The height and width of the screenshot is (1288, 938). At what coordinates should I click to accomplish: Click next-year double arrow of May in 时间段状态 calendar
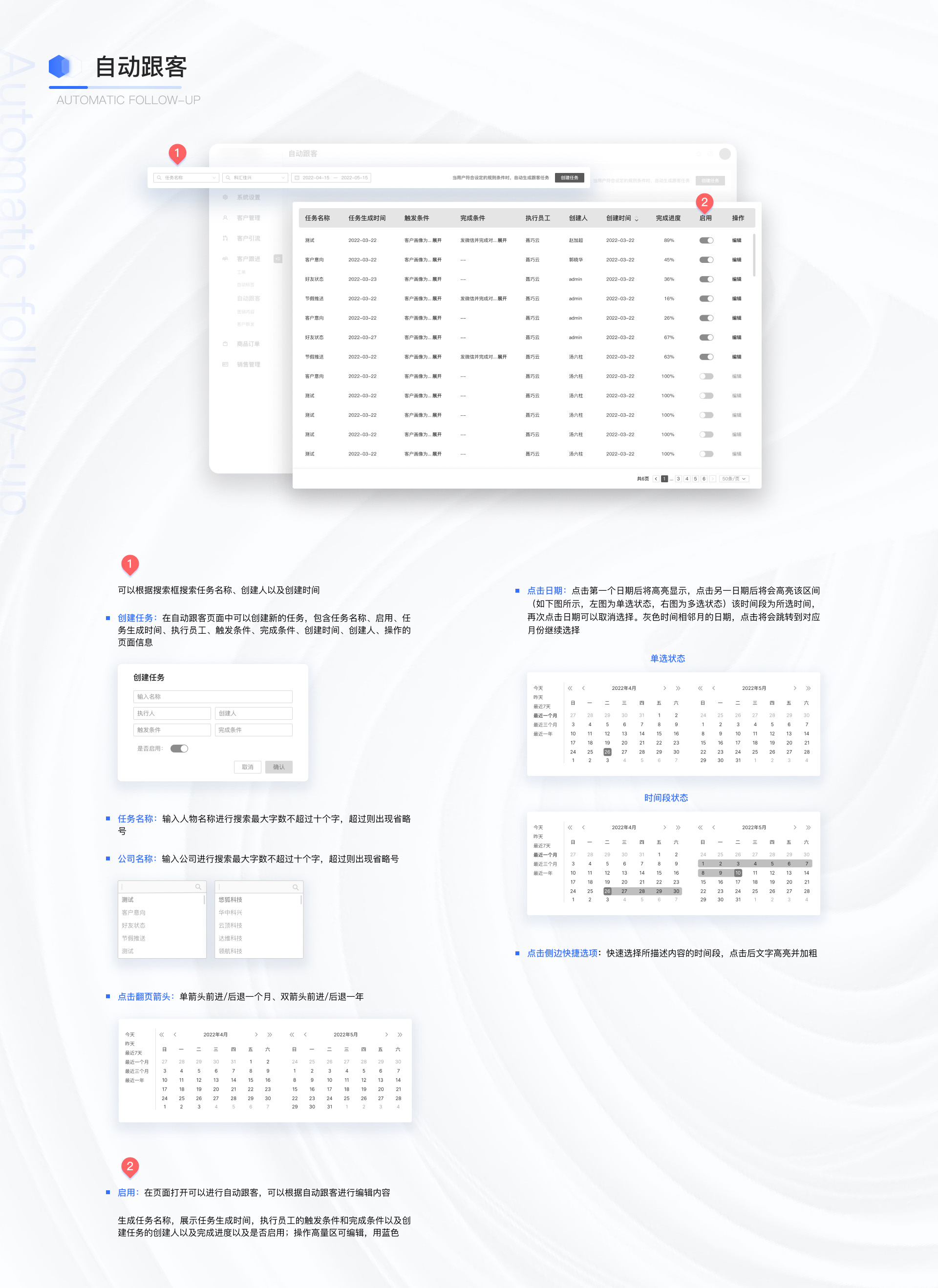pos(808,827)
